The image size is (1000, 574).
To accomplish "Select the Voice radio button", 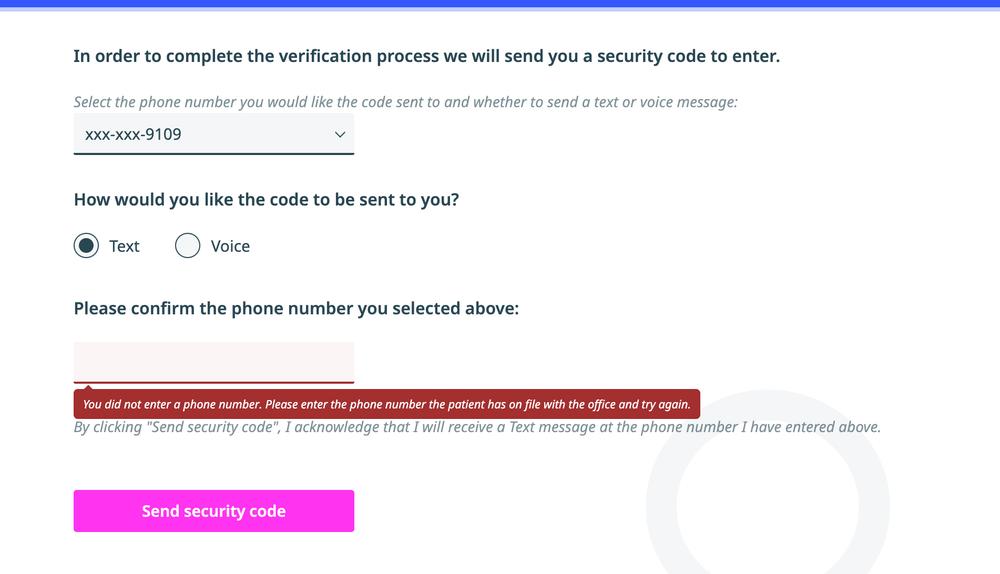I will point(188,246).
